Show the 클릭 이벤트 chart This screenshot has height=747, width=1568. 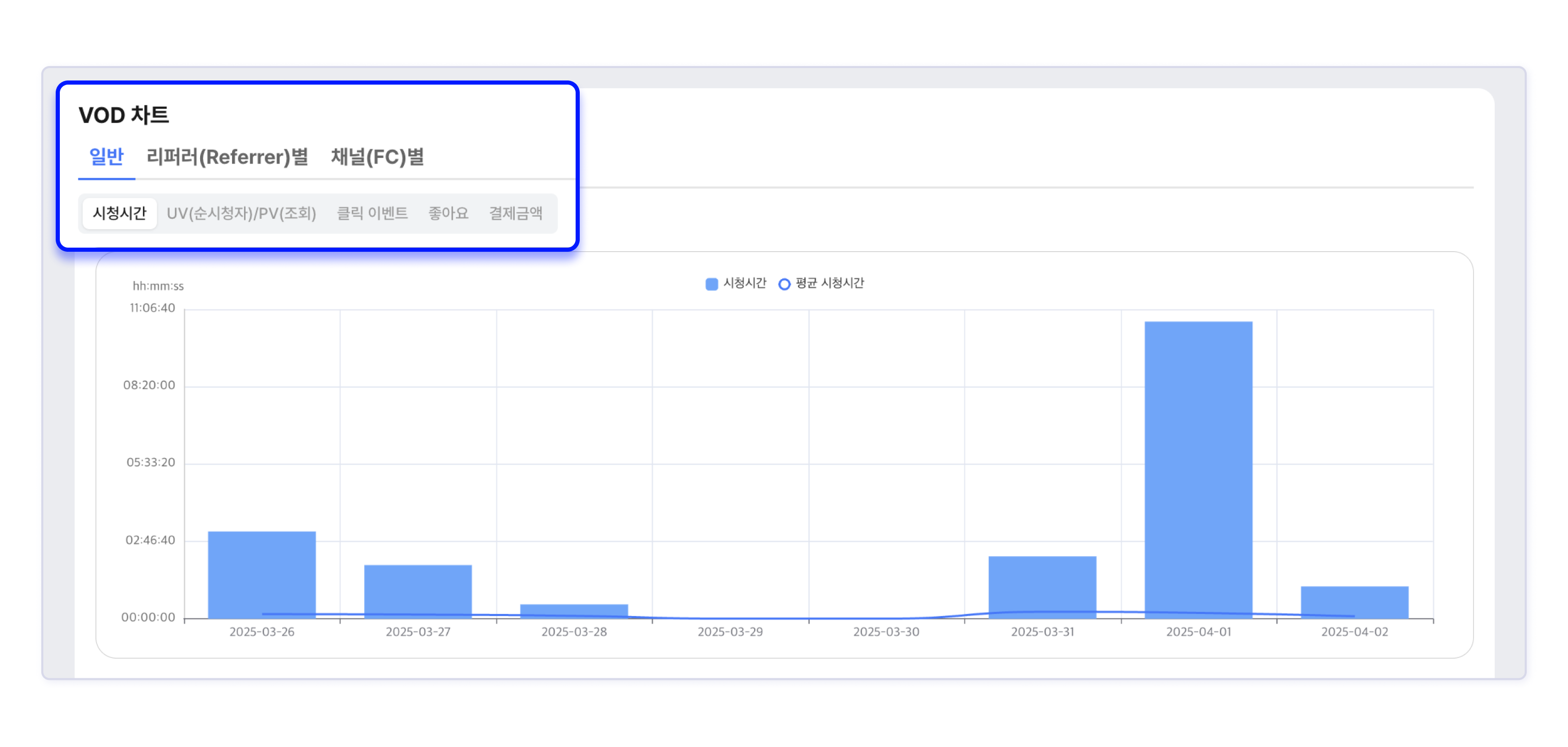point(372,213)
